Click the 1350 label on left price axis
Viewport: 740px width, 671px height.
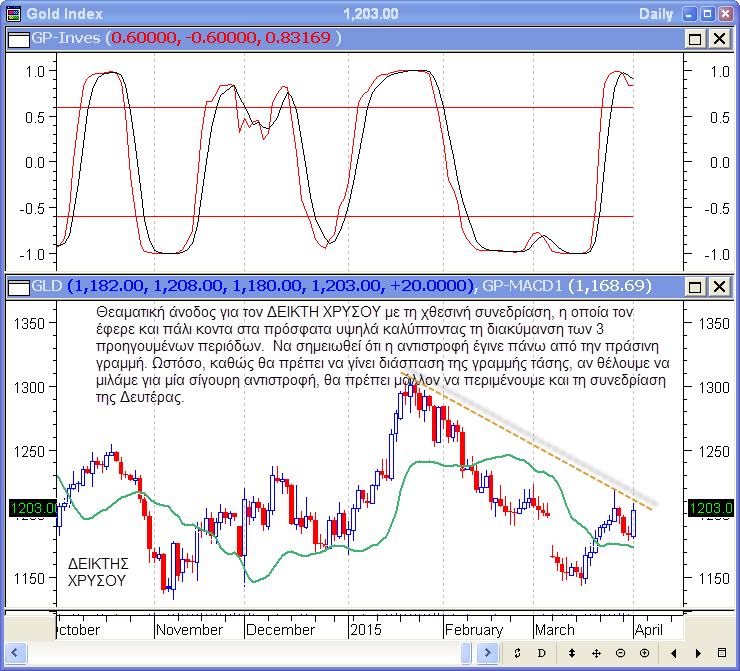pos(29,324)
